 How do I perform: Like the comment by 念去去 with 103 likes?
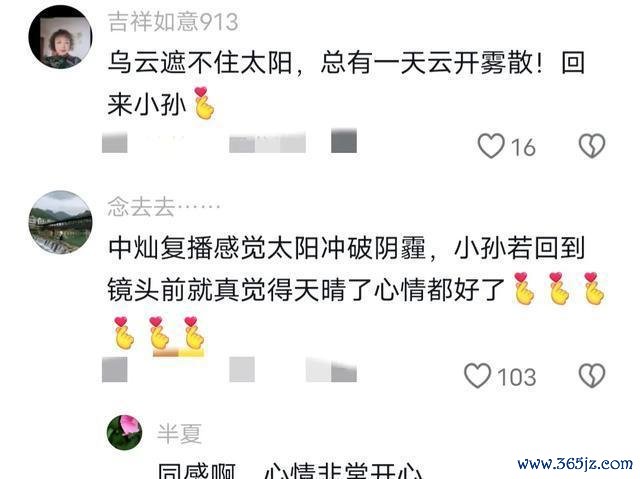point(478,375)
